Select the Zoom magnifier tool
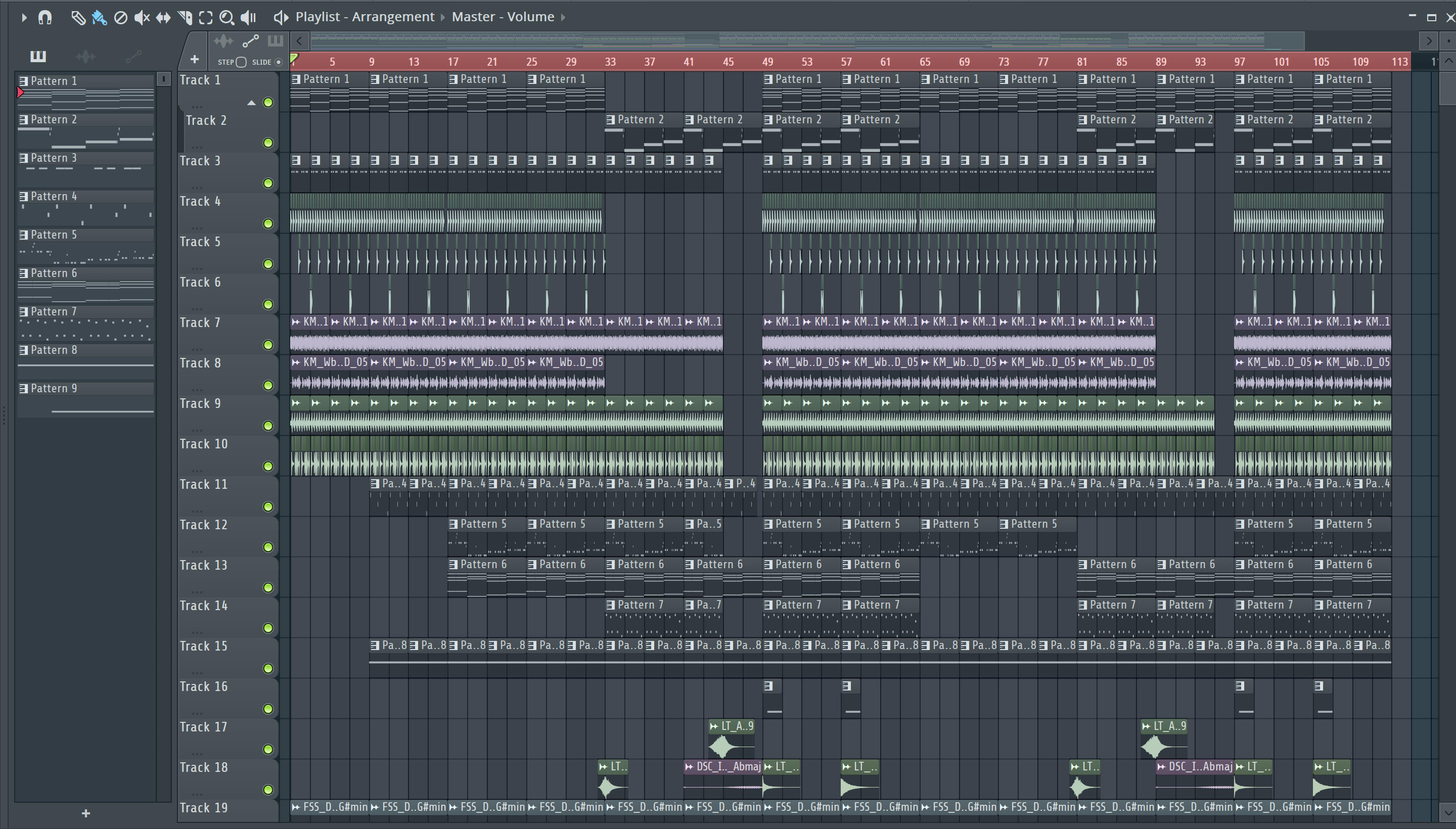Image resolution: width=1456 pixels, height=829 pixels. point(226,18)
